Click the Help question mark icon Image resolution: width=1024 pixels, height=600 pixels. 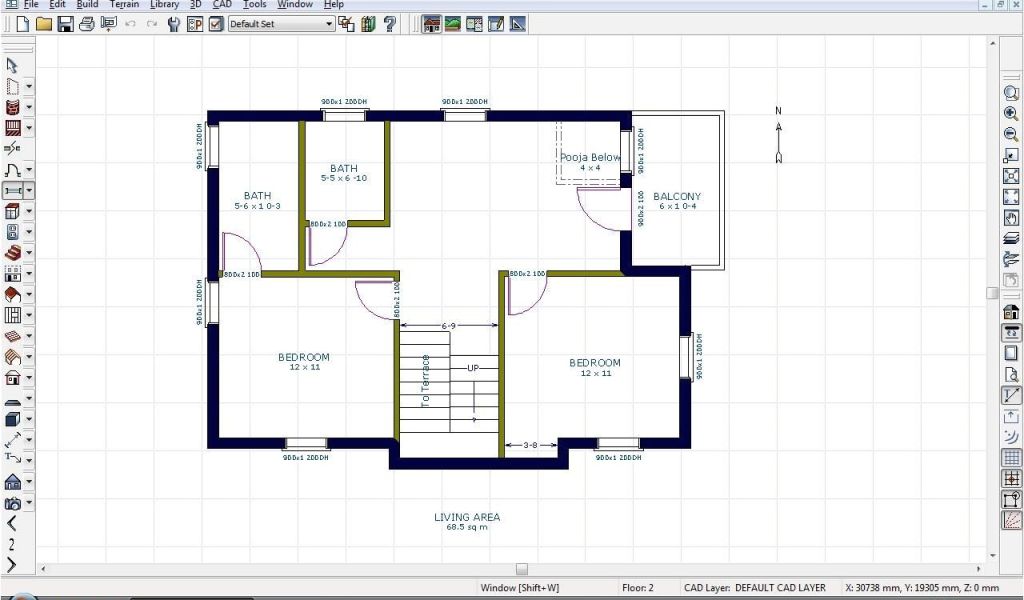pyautogui.click(x=390, y=23)
